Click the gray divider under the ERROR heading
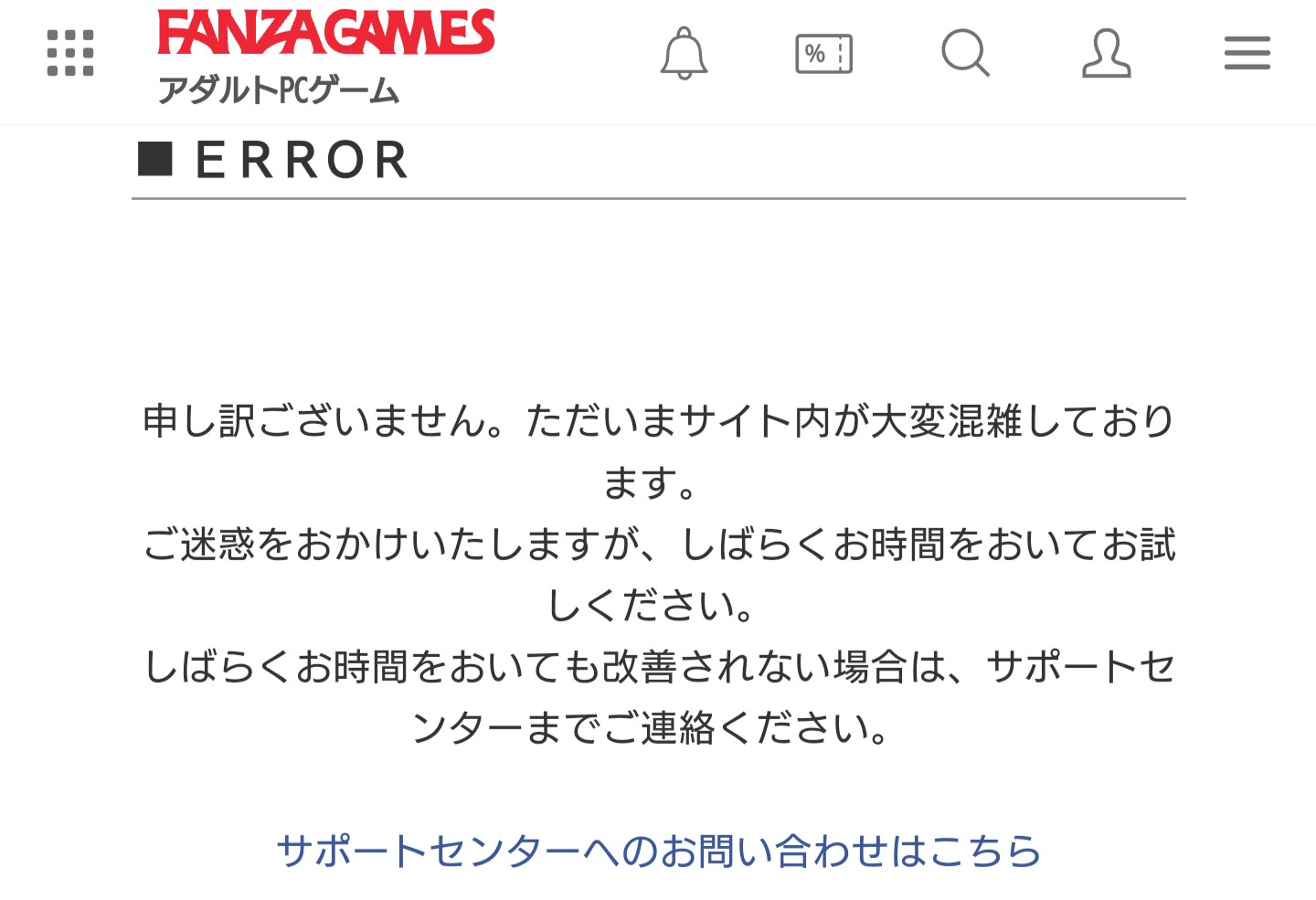Screen dimensions: 1316x900 click(x=659, y=197)
